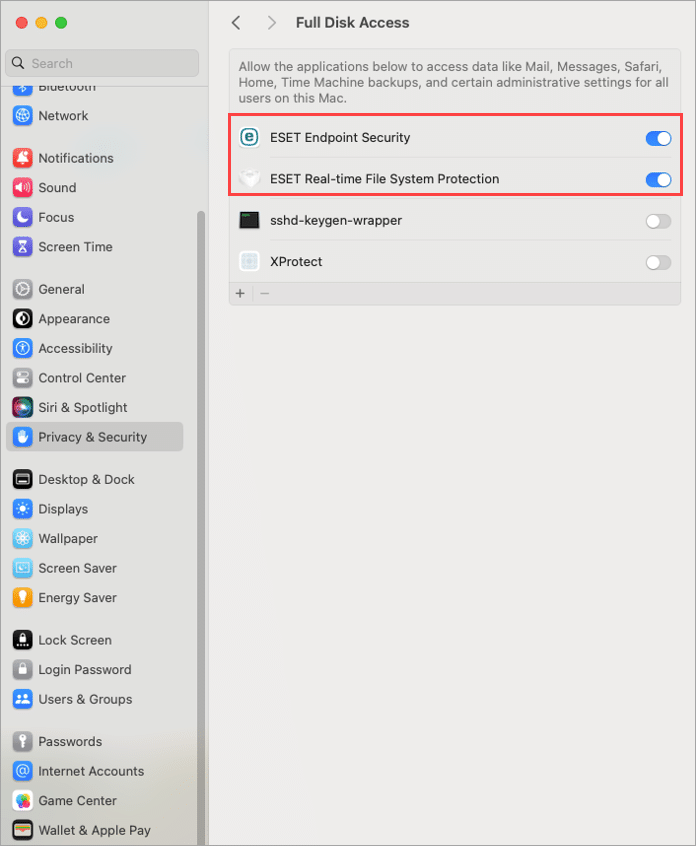696x846 pixels.
Task: Open Notifications settings label
Action: coord(76,159)
